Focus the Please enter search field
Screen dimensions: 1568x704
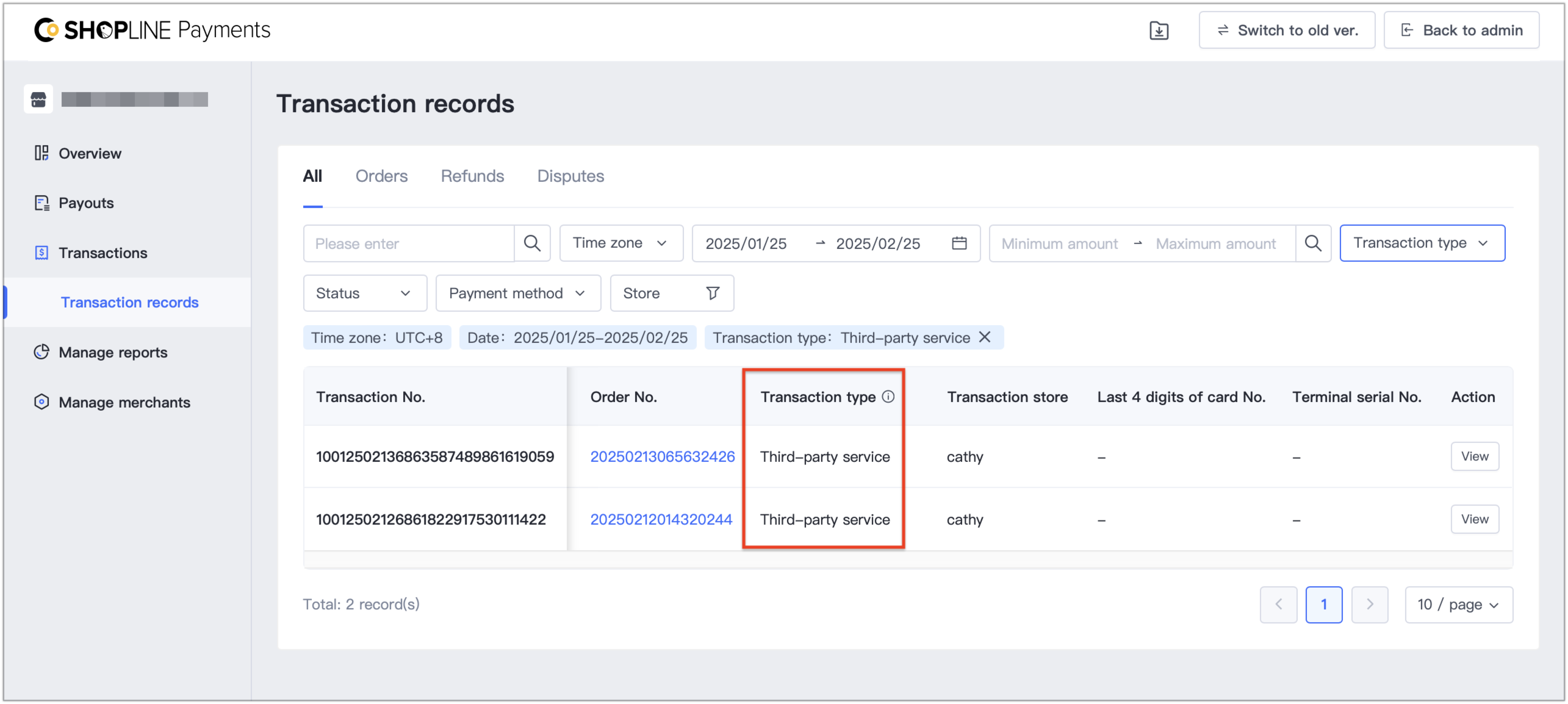click(409, 243)
